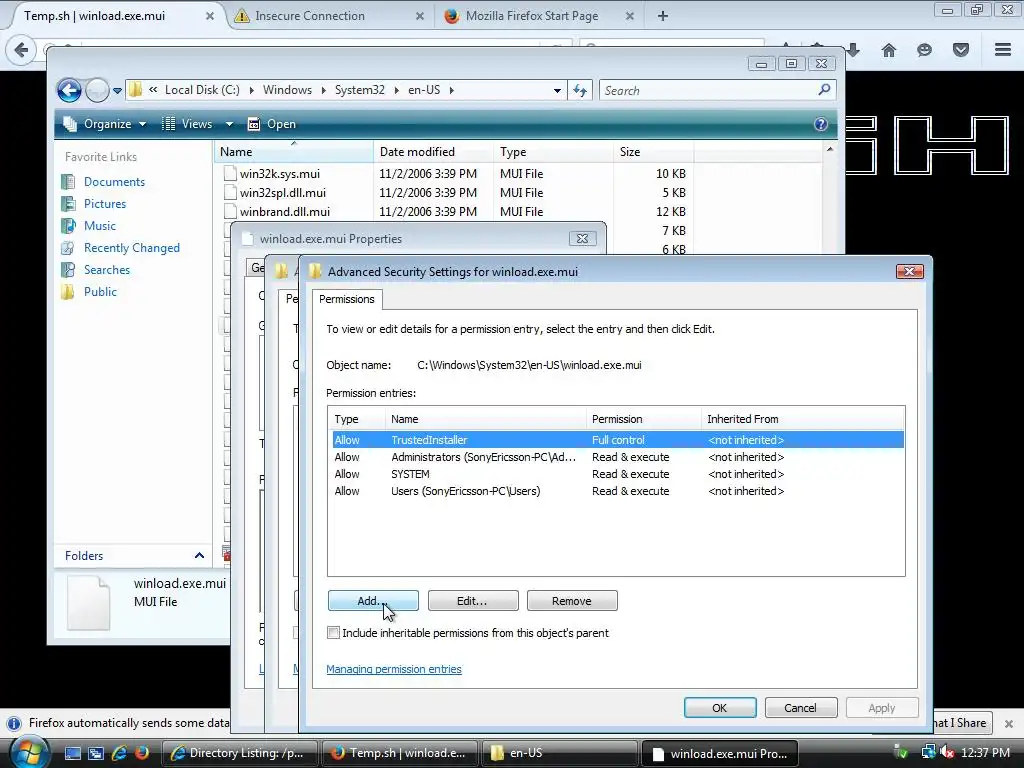Click the Firefox Hello chat icon

924,50
